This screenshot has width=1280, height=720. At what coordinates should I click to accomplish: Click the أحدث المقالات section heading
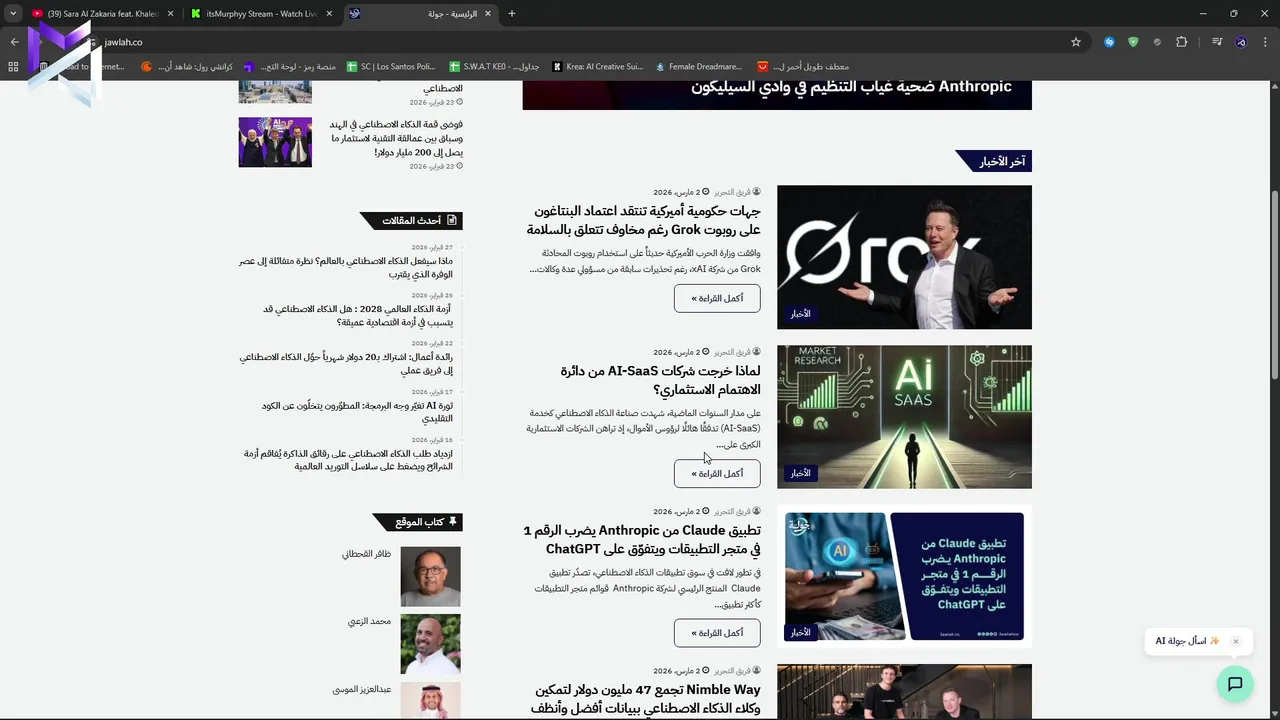click(x=411, y=220)
